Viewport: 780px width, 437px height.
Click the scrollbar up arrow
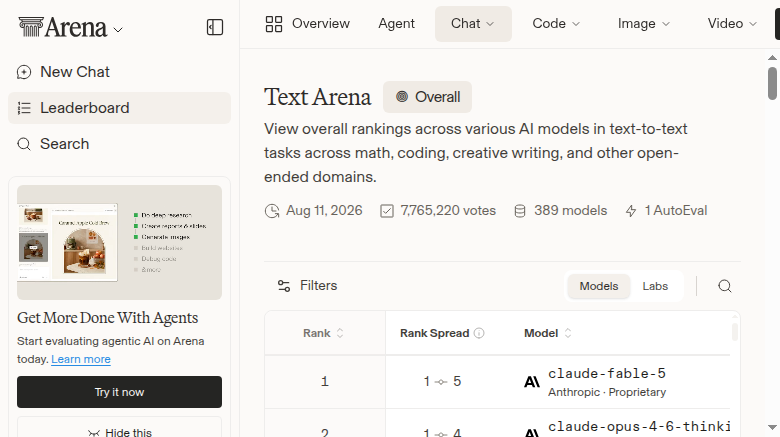[x=772, y=58]
